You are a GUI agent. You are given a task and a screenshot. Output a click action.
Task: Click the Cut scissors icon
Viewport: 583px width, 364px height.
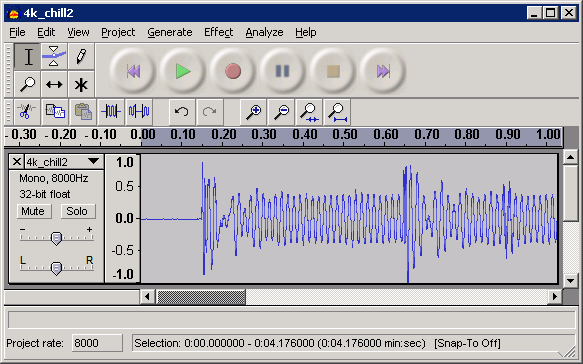point(26,112)
